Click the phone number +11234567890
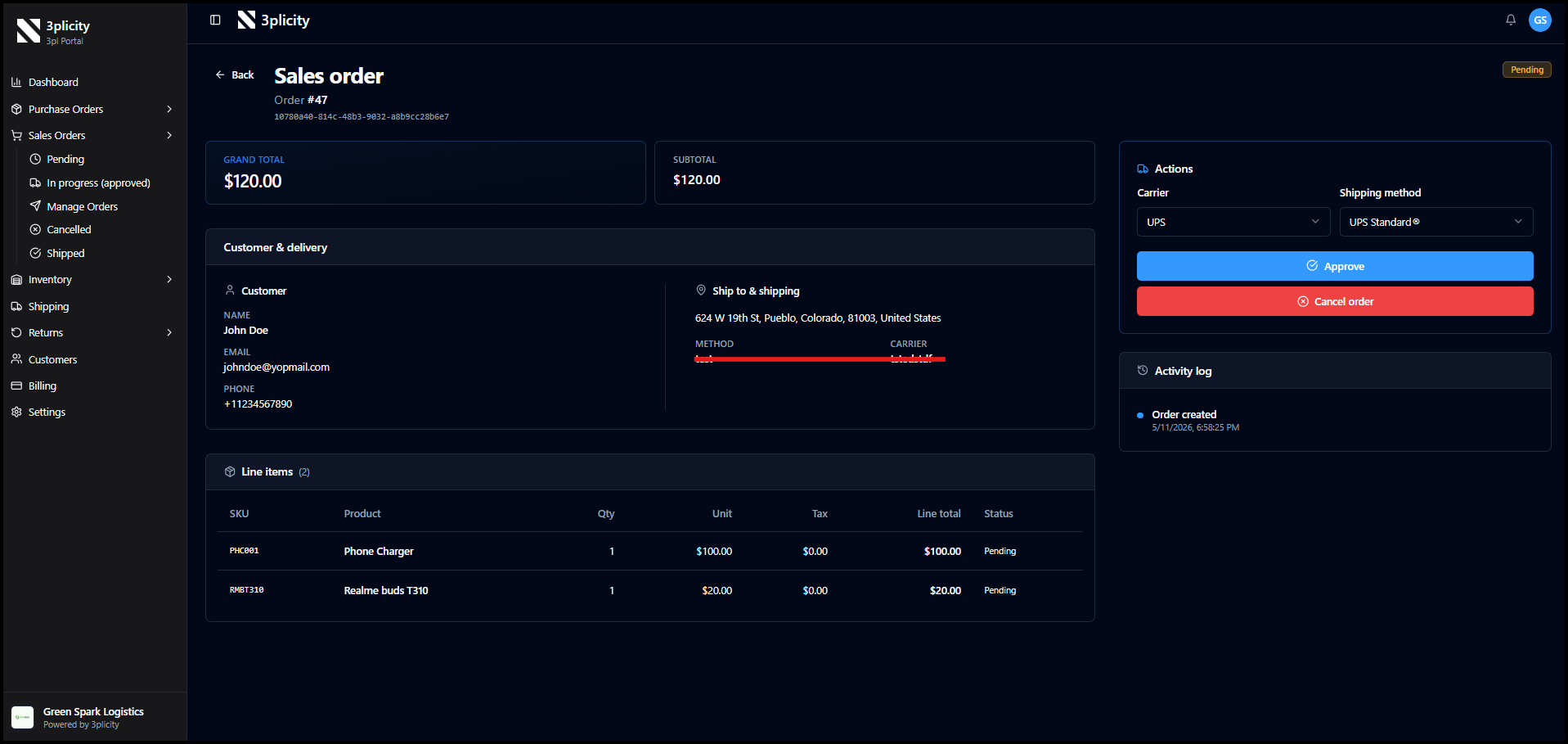Viewport: 1568px width, 744px height. (x=258, y=404)
